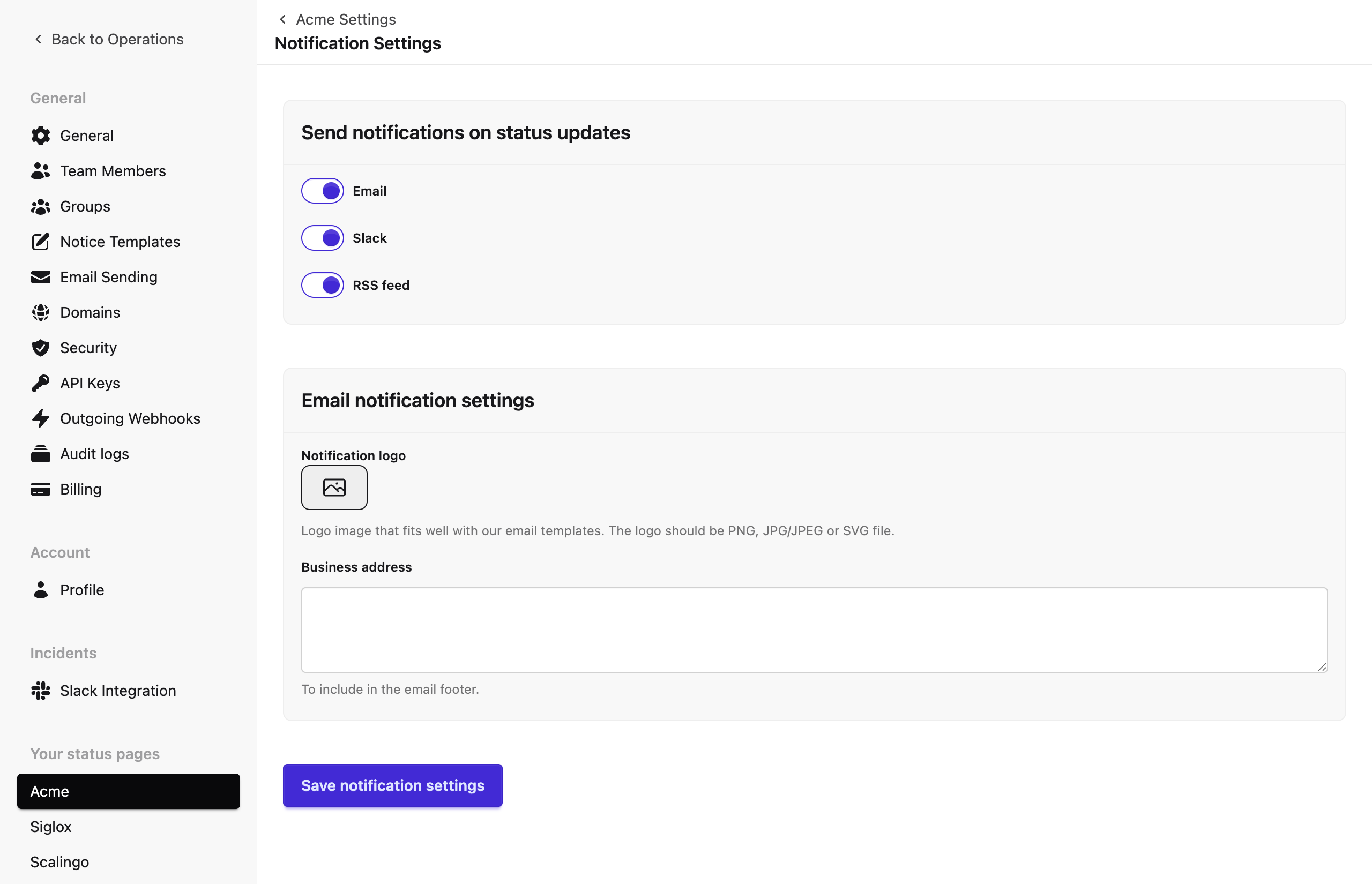1372x884 pixels.
Task: Click the Billing card icon
Action: [x=40, y=489]
